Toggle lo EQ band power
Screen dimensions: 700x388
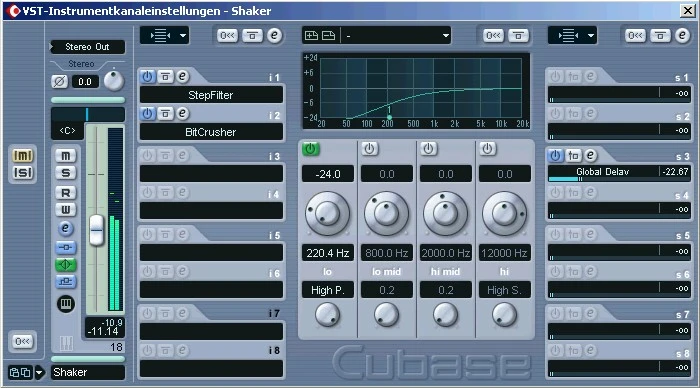311,149
